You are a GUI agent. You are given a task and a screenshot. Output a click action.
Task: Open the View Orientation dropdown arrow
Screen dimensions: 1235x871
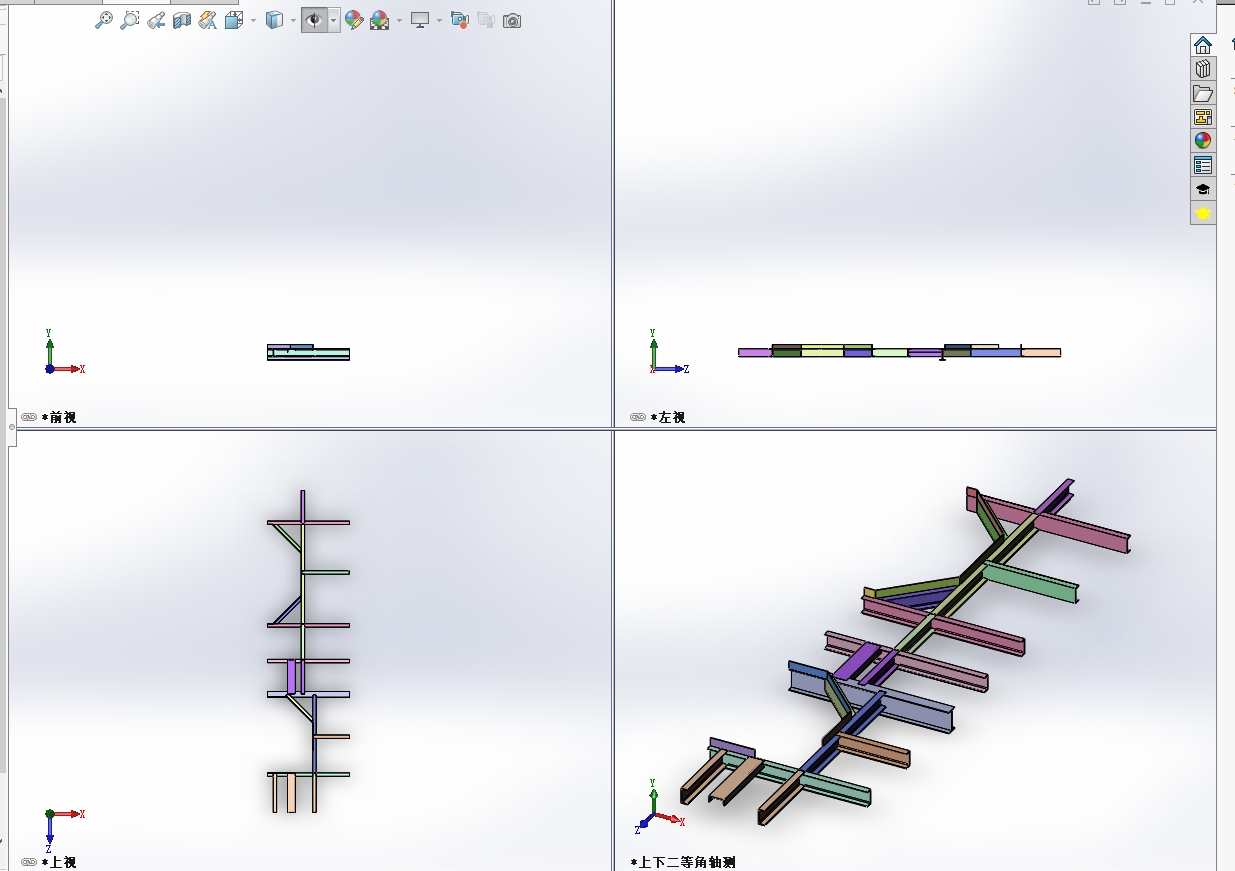pos(253,20)
